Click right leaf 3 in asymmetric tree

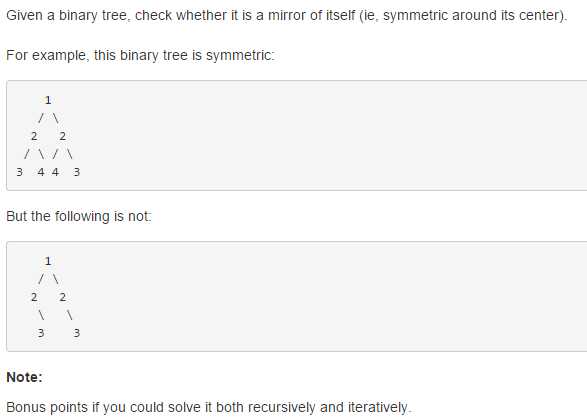76,333
